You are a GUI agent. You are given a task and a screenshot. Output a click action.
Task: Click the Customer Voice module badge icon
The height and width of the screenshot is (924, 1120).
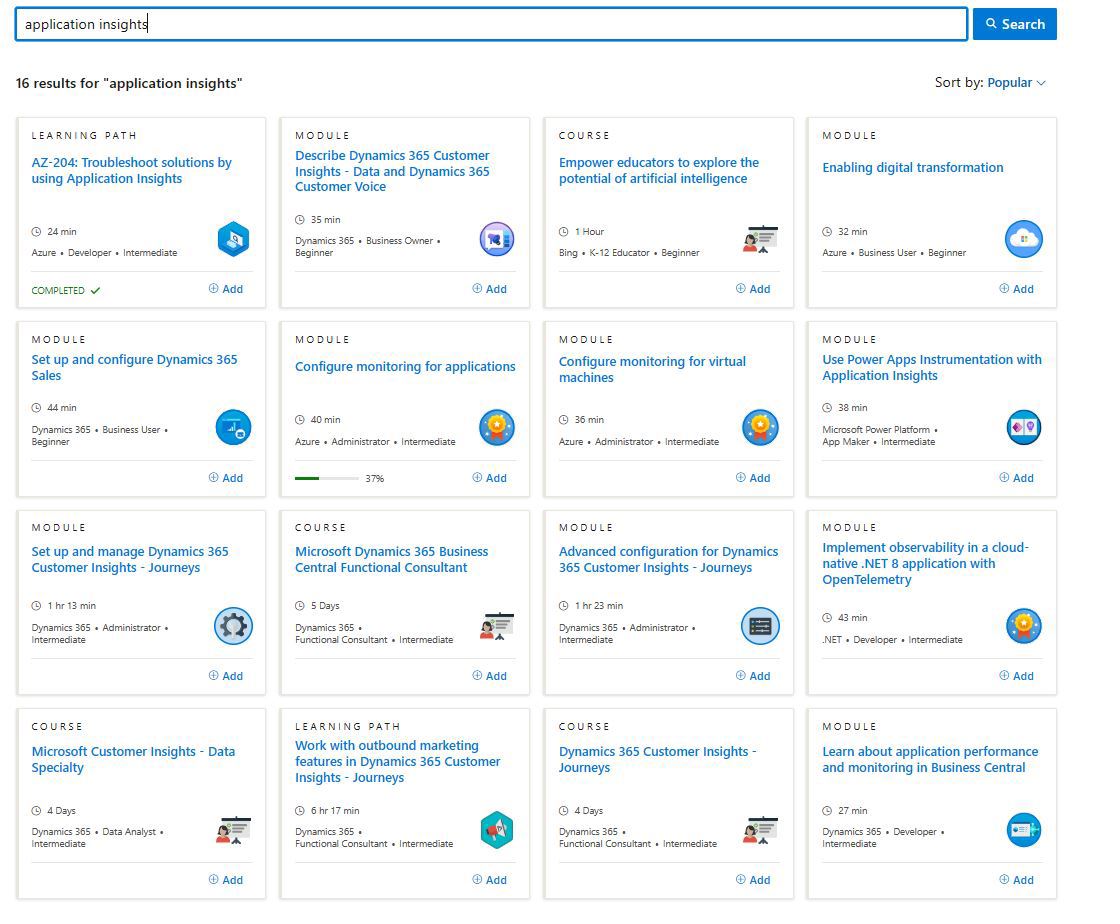pyautogui.click(x=496, y=239)
